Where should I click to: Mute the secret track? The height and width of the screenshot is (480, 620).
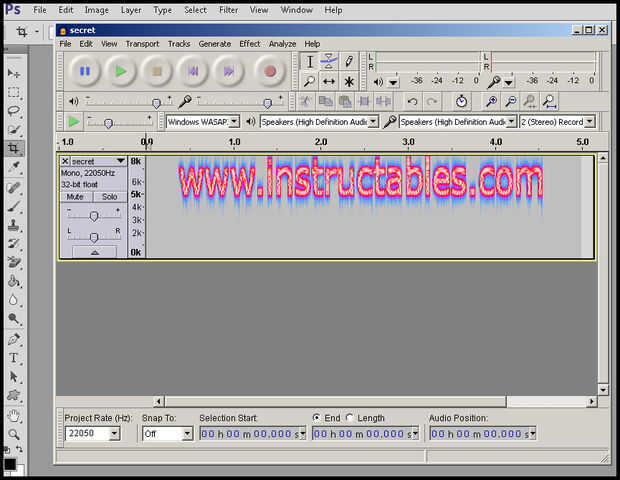75,197
